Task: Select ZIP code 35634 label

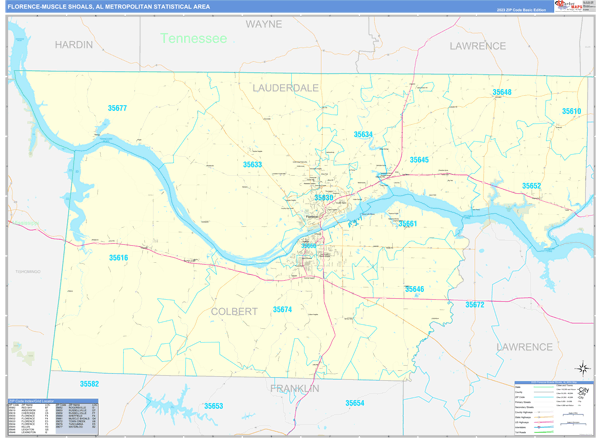Action: coord(363,134)
